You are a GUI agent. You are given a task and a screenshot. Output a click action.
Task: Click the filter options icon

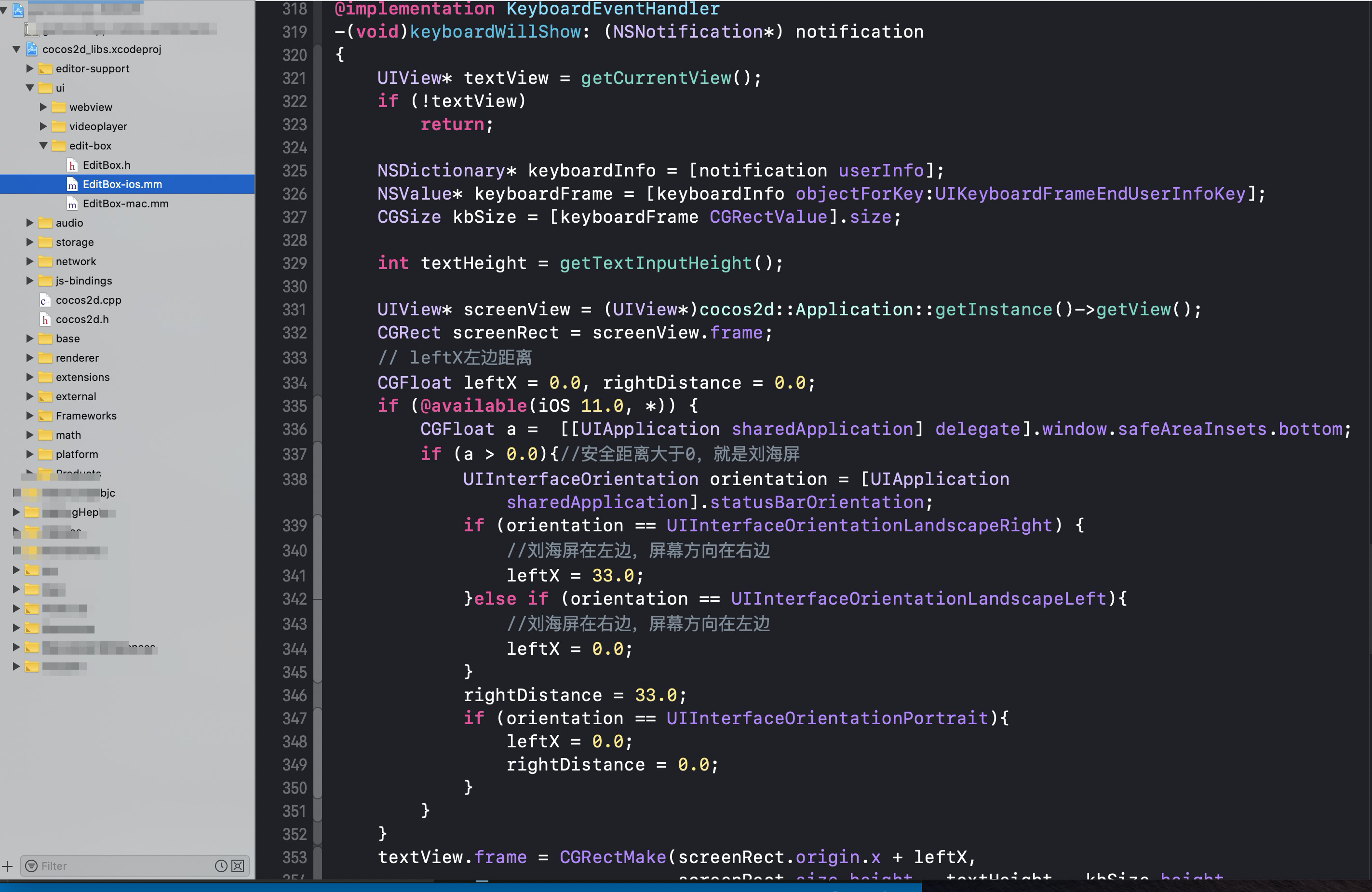pos(32,866)
